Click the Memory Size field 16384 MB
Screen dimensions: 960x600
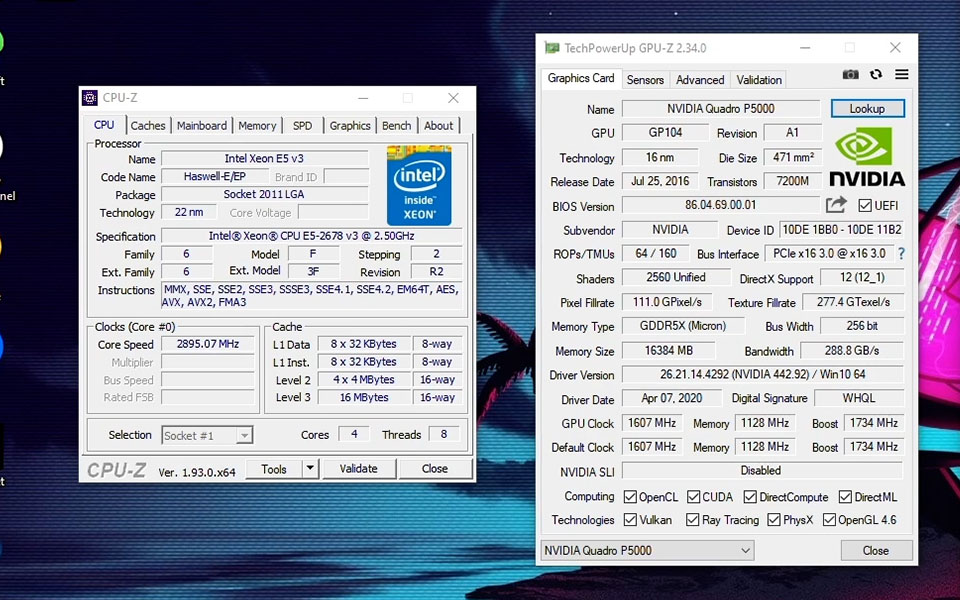669,351
